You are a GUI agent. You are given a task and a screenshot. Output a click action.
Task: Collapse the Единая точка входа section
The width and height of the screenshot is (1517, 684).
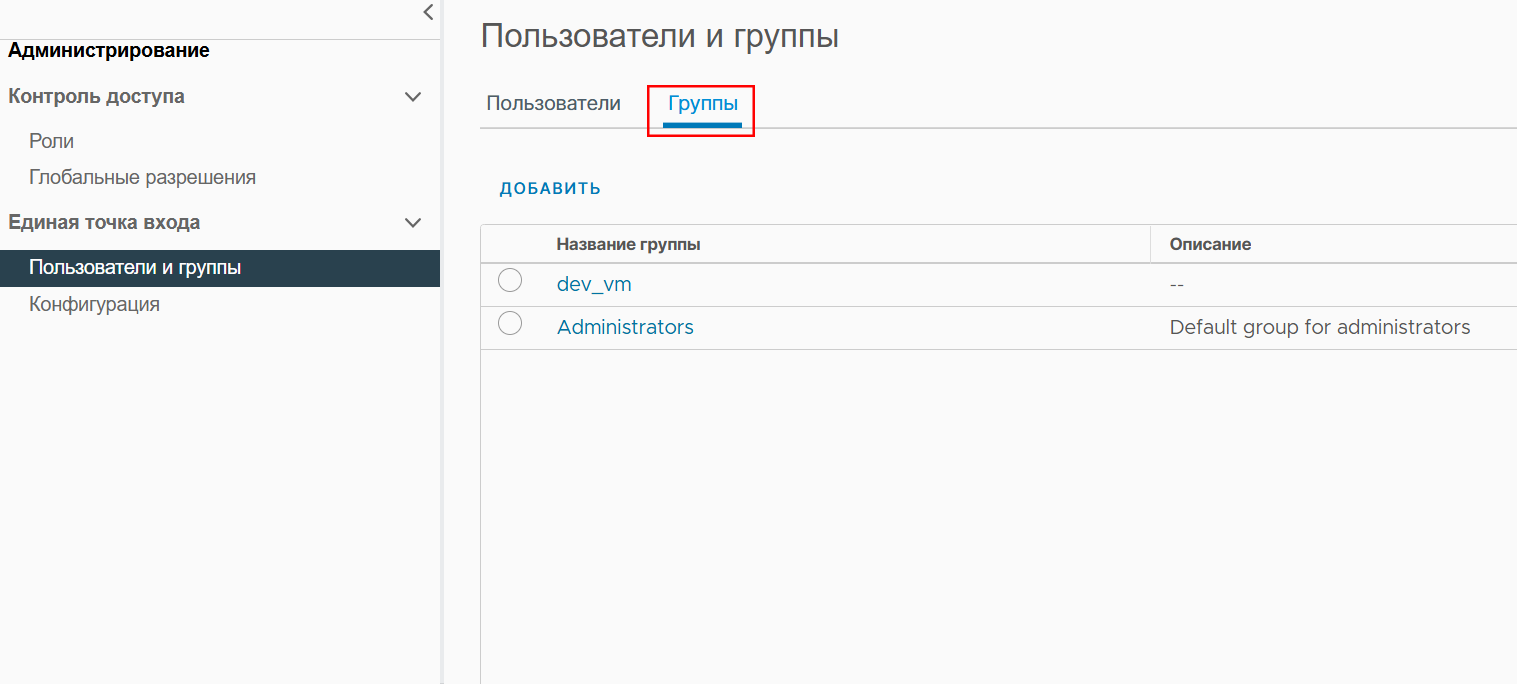412,222
